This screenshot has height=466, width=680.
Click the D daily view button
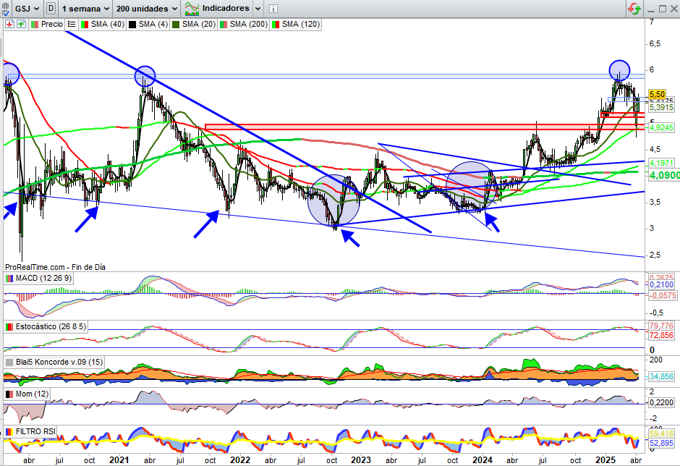[x=51, y=8]
